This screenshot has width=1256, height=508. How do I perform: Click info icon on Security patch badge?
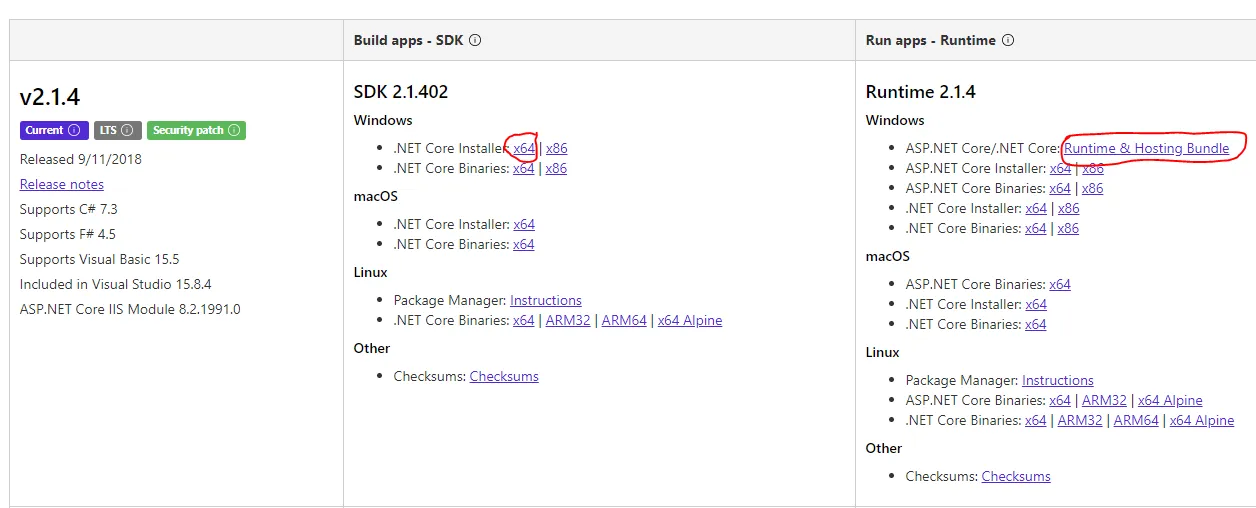[233, 131]
